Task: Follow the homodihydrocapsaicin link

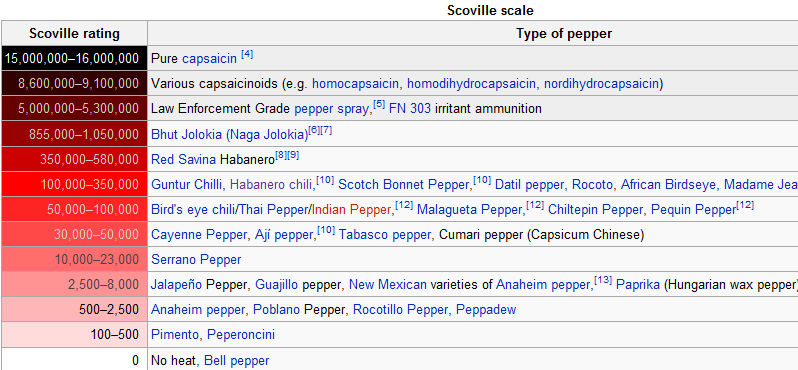Action: pyautogui.click(x=471, y=84)
